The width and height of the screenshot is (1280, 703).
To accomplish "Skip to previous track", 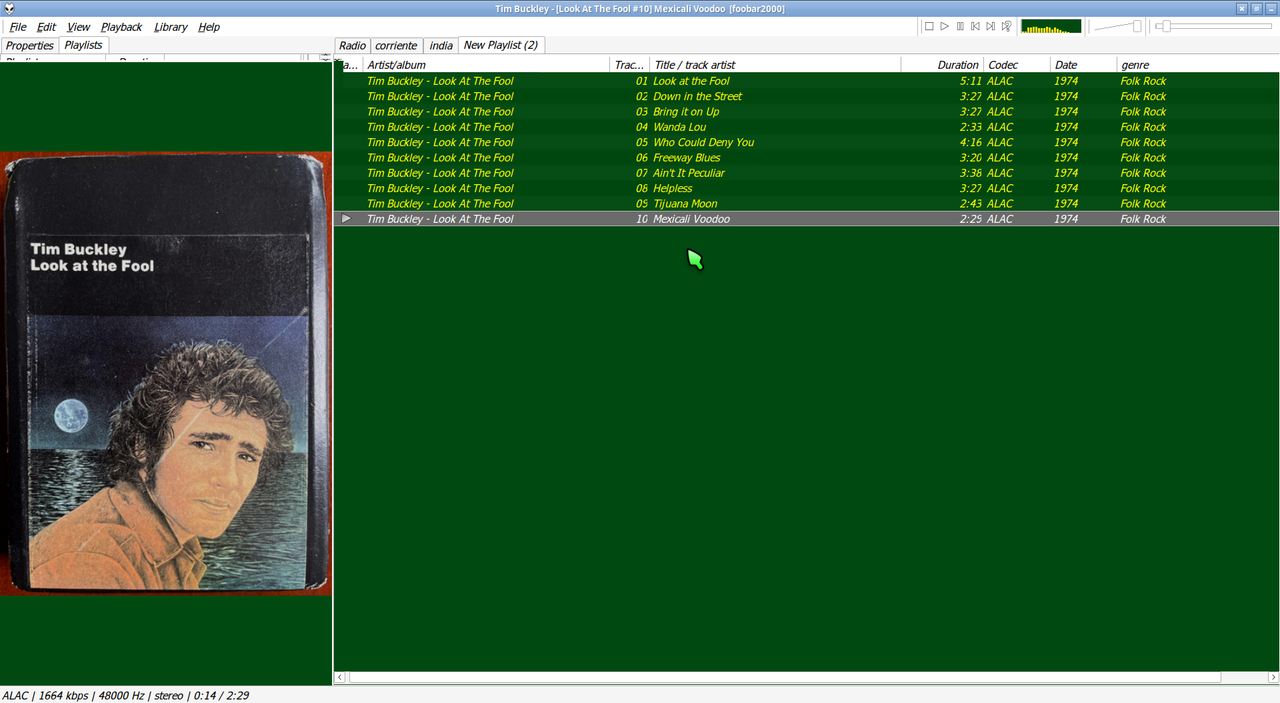I will pyautogui.click(x=975, y=27).
